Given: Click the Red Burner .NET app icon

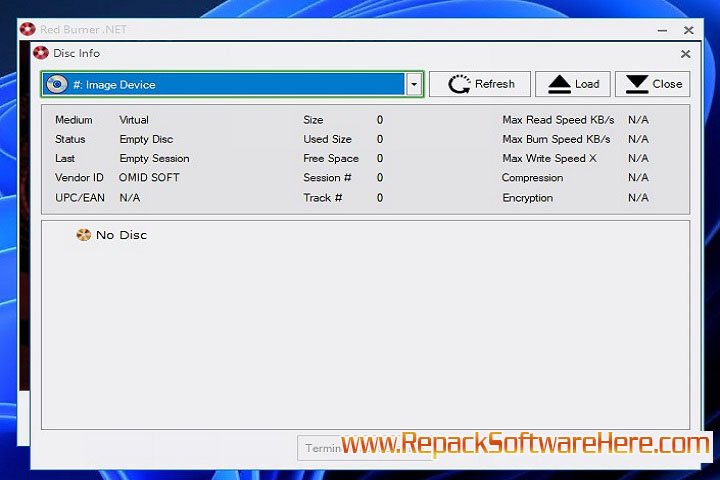Looking at the screenshot, I should click(x=28, y=29).
